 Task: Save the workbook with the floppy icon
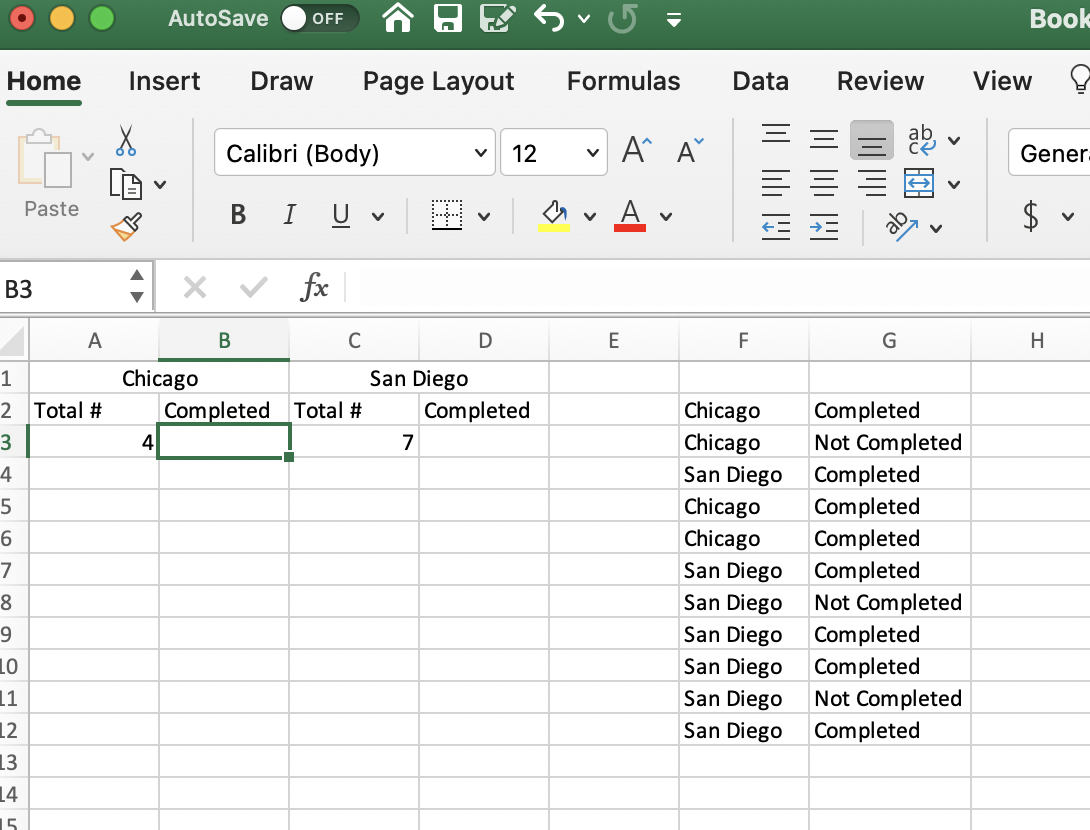coord(448,18)
